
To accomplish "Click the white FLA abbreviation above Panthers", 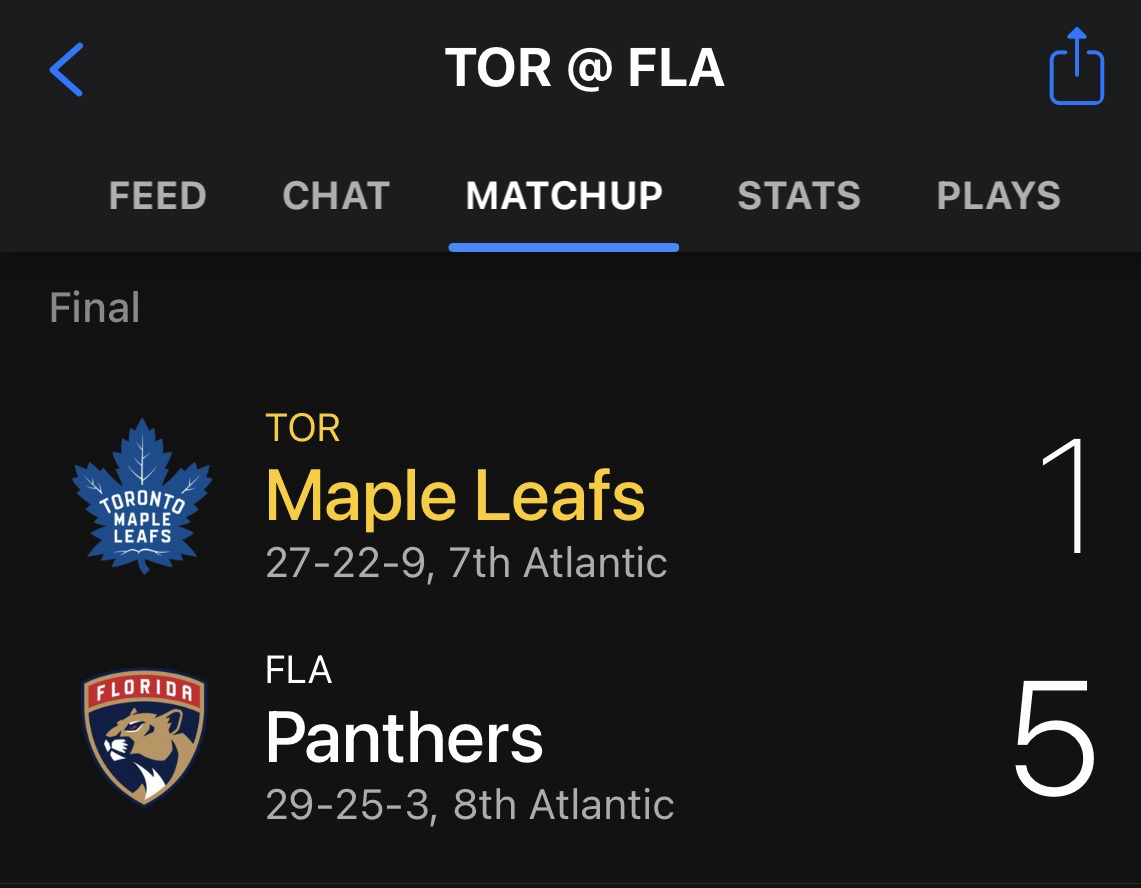I will pos(298,669).
